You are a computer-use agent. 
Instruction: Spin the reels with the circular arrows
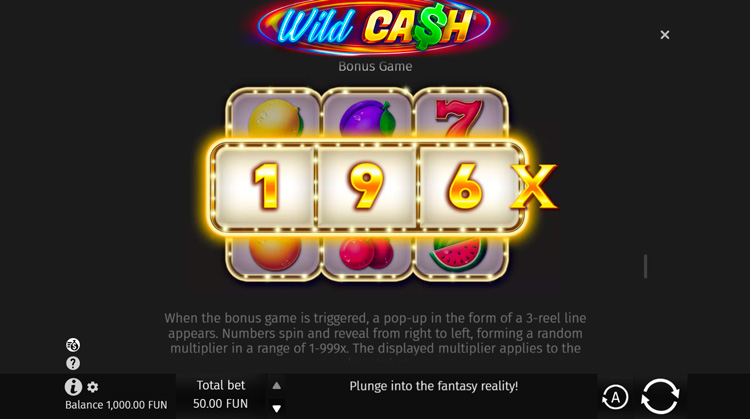(x=660, y=396)
